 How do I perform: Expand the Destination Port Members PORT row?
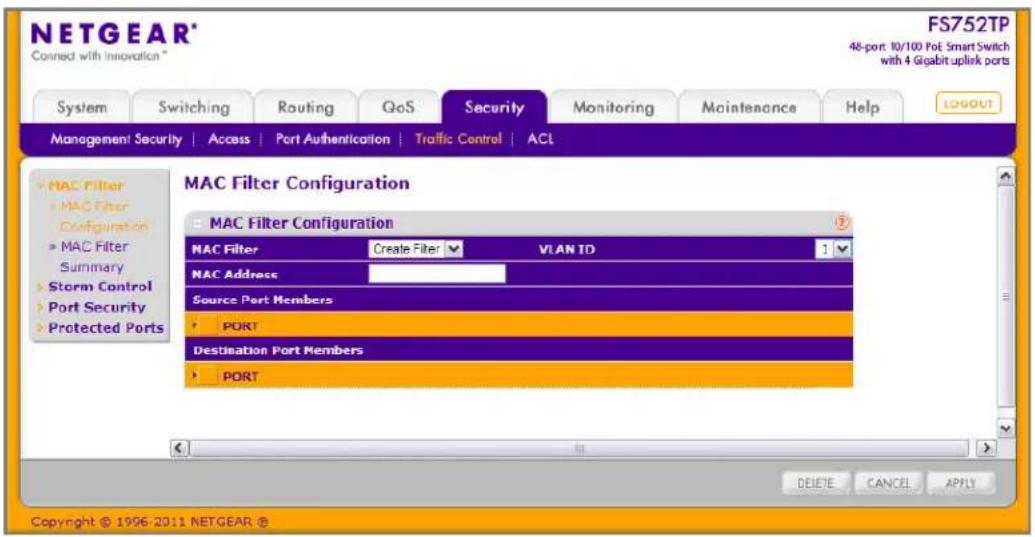[x=195, y=376]
